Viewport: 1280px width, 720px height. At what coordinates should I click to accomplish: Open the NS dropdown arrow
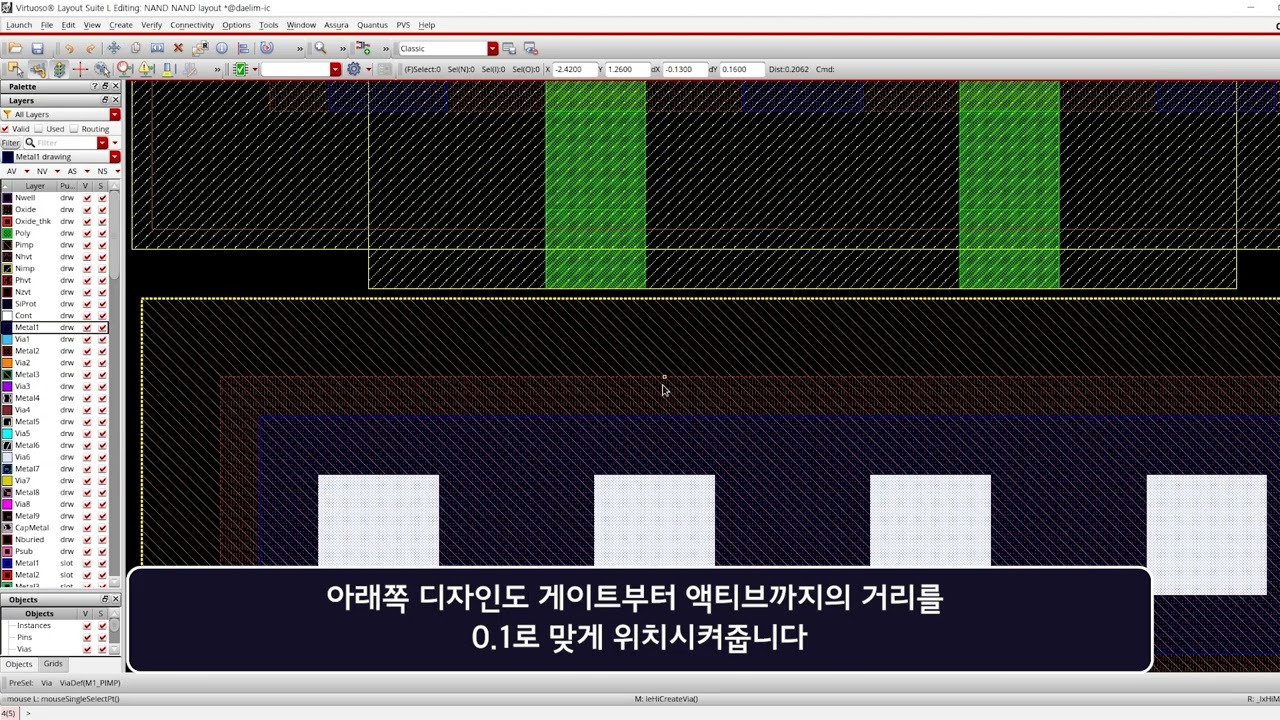tap(116, 171)
